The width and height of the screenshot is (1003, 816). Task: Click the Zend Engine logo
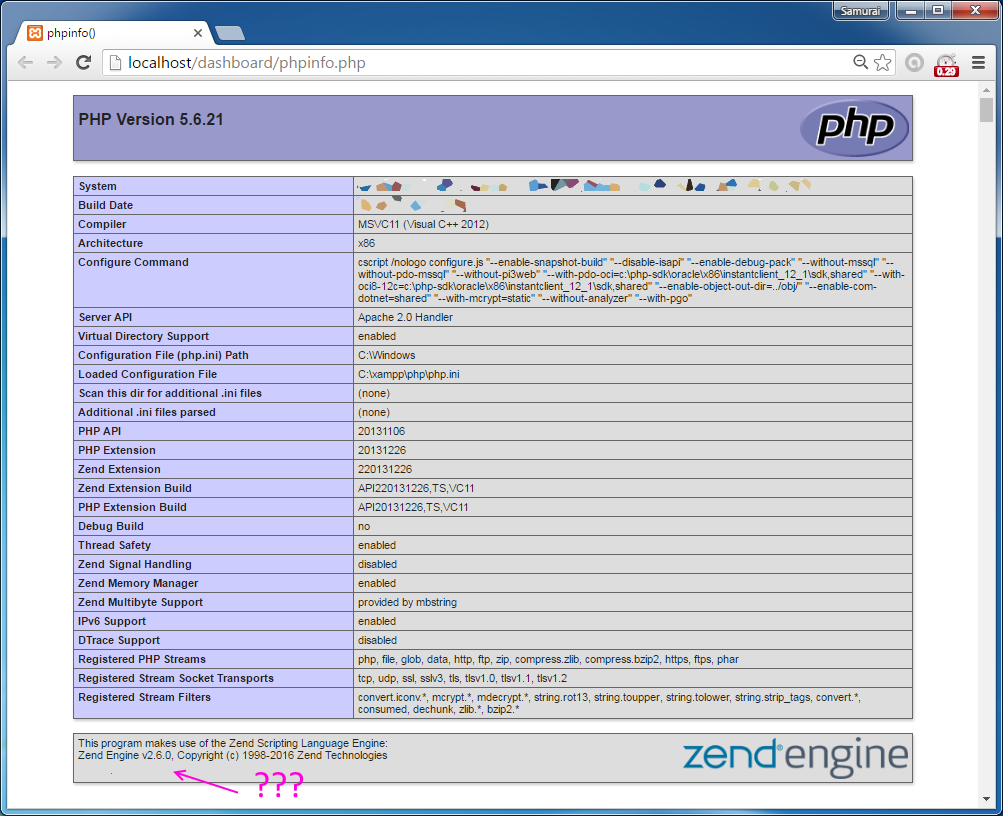pos(795,758)
